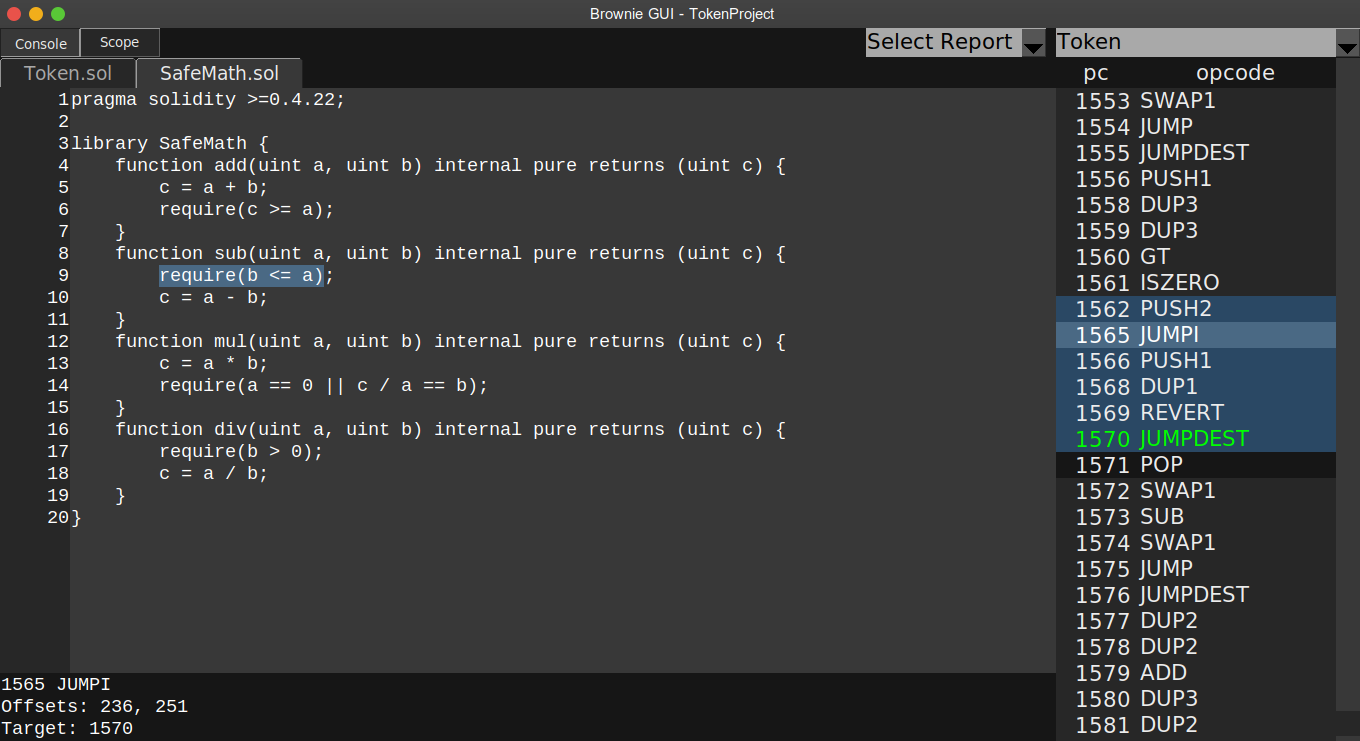Click the opcode column header
This screenshot has height=741, width=1360.
[x=1235, y=72]
